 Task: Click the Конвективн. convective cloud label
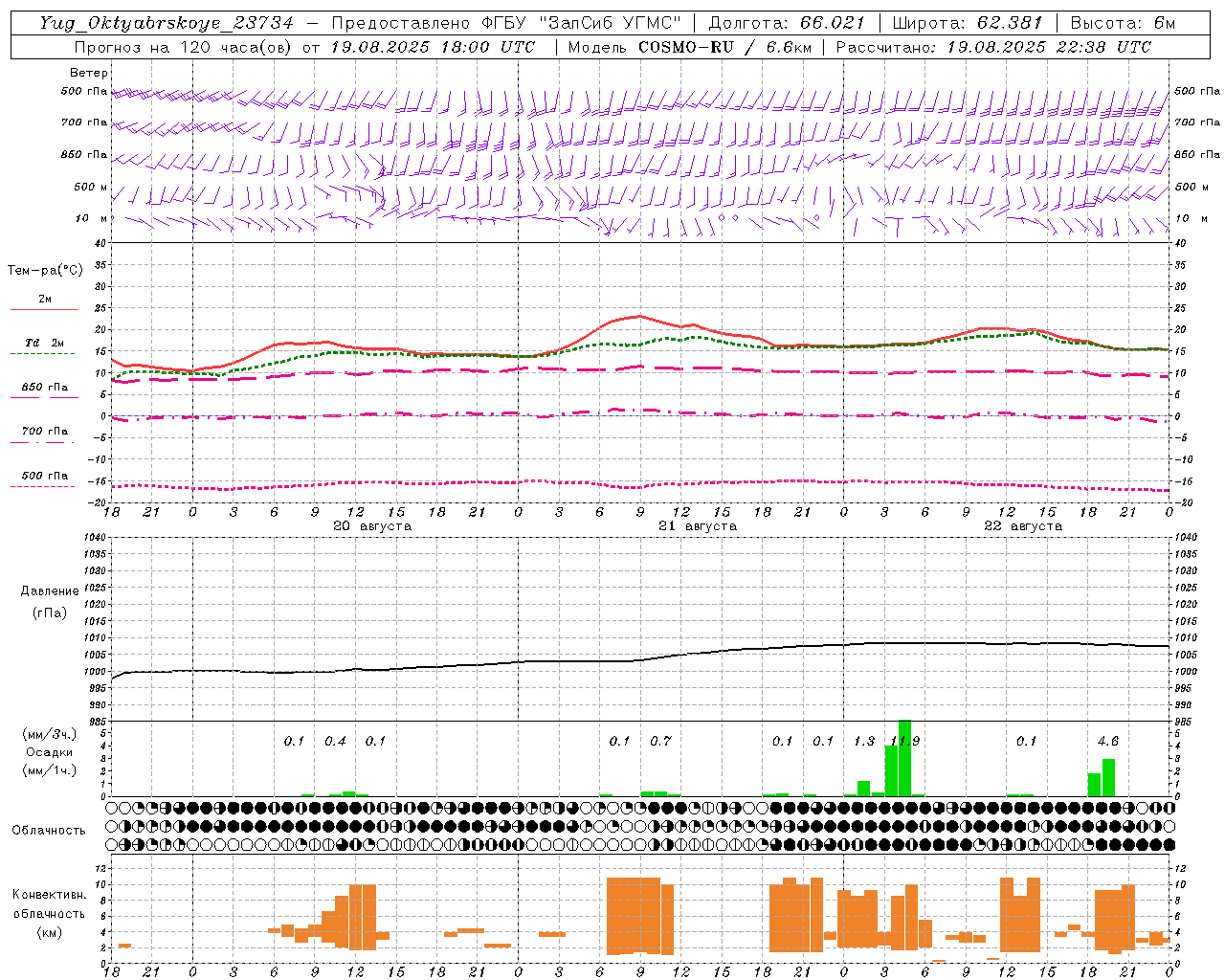[x=49, y=895]
